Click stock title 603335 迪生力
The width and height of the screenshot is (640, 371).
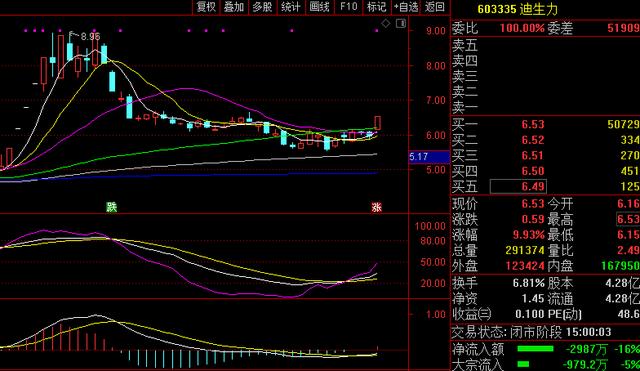[x=518, y=9]
